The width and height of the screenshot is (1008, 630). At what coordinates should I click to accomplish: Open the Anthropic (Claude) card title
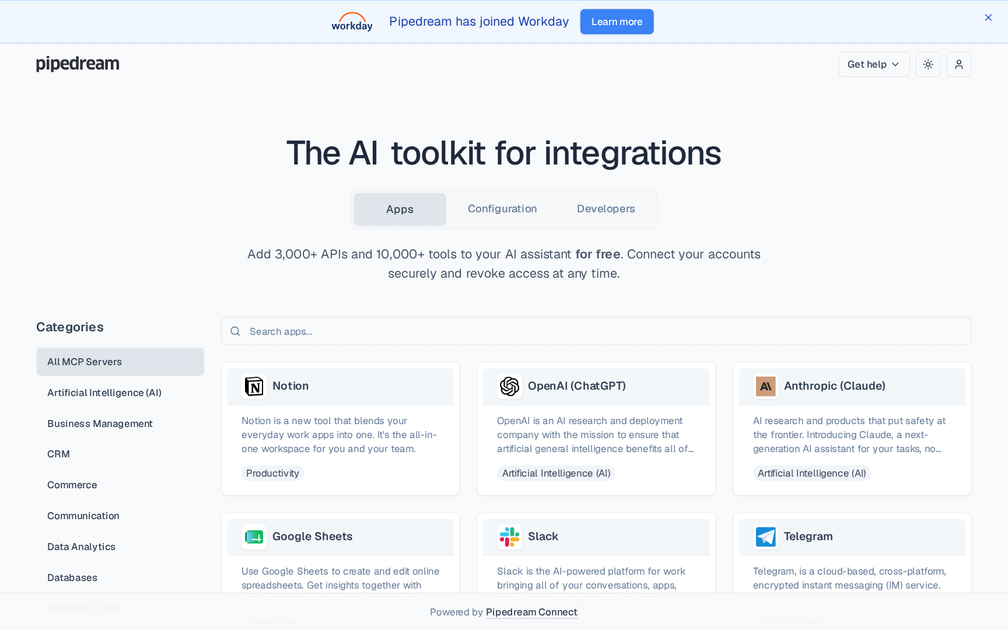834,386
